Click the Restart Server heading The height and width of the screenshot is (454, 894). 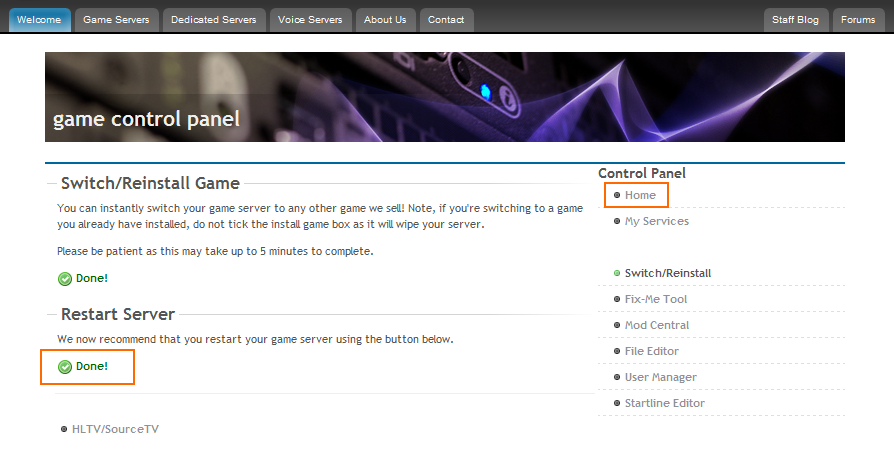[118, 314]
